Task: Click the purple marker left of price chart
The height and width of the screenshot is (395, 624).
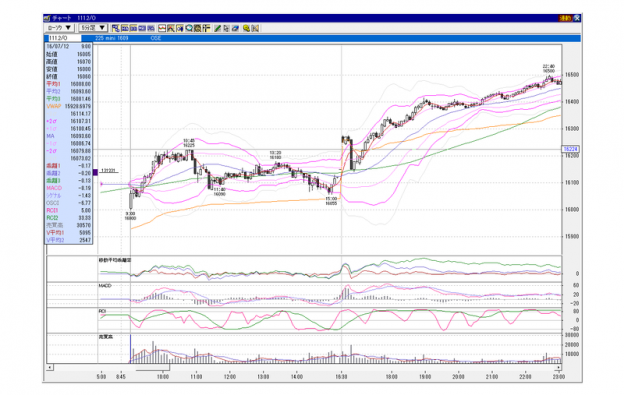Action: (x=95, y=172)
